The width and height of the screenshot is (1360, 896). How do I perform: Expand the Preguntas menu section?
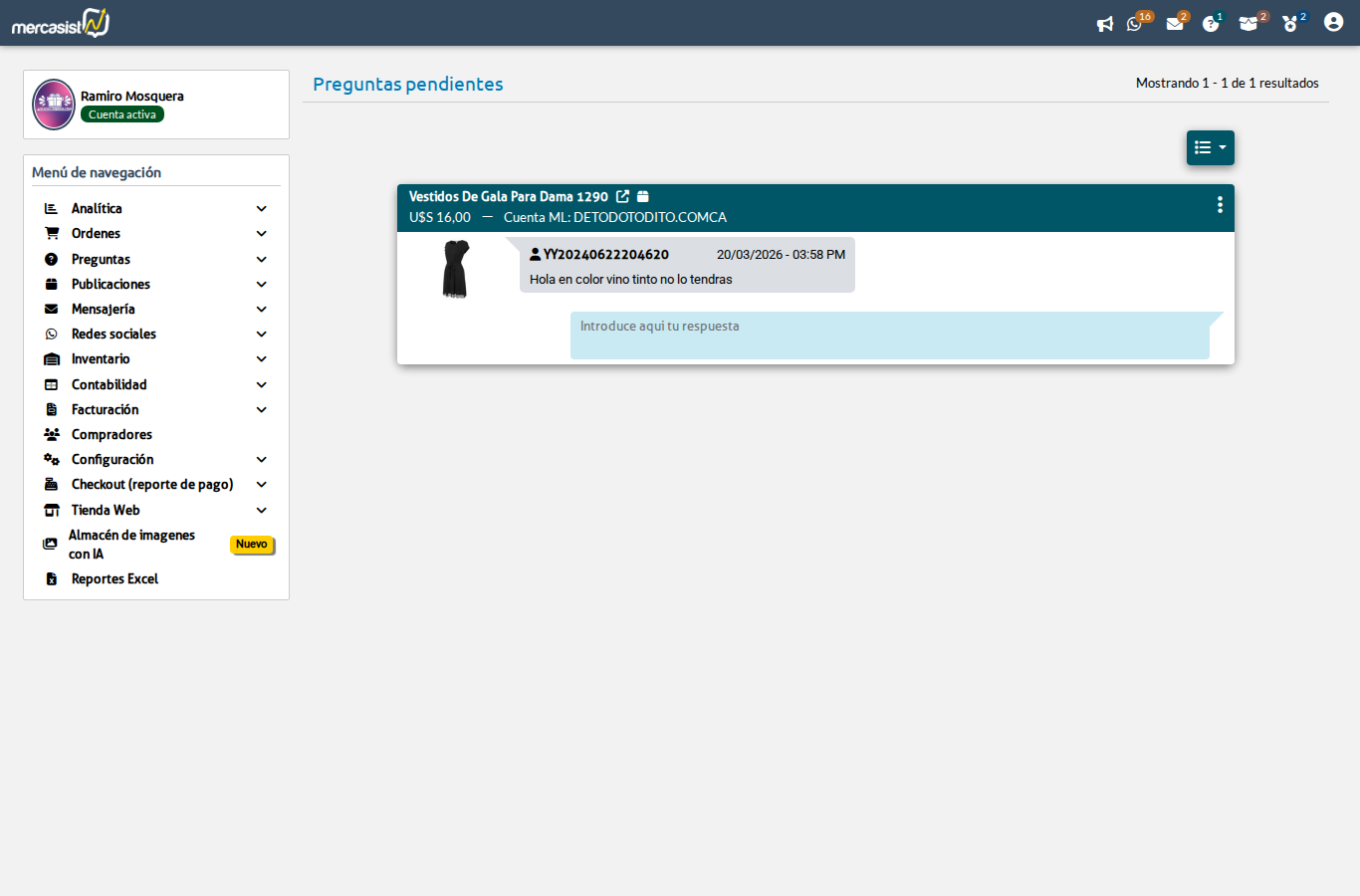coord(155,259)
